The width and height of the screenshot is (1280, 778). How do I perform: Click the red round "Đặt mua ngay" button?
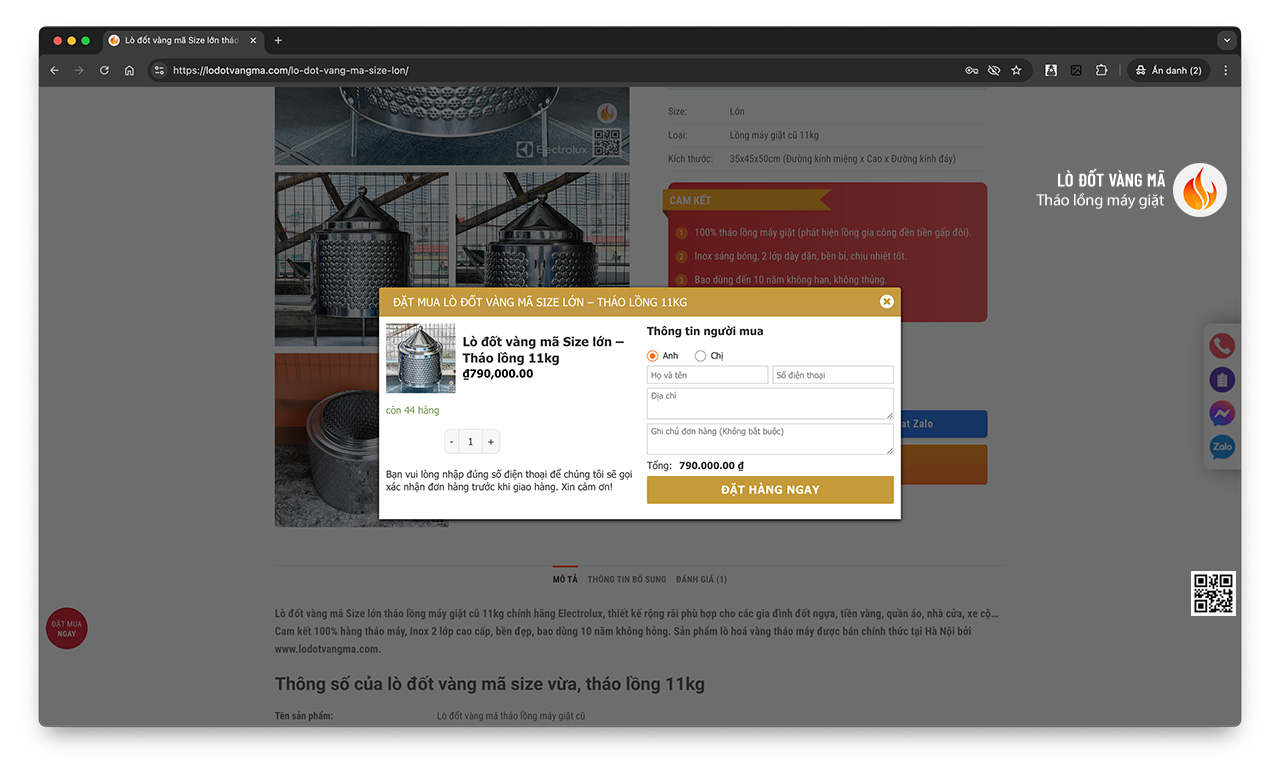pyautogui.click(x=67, y=629)
